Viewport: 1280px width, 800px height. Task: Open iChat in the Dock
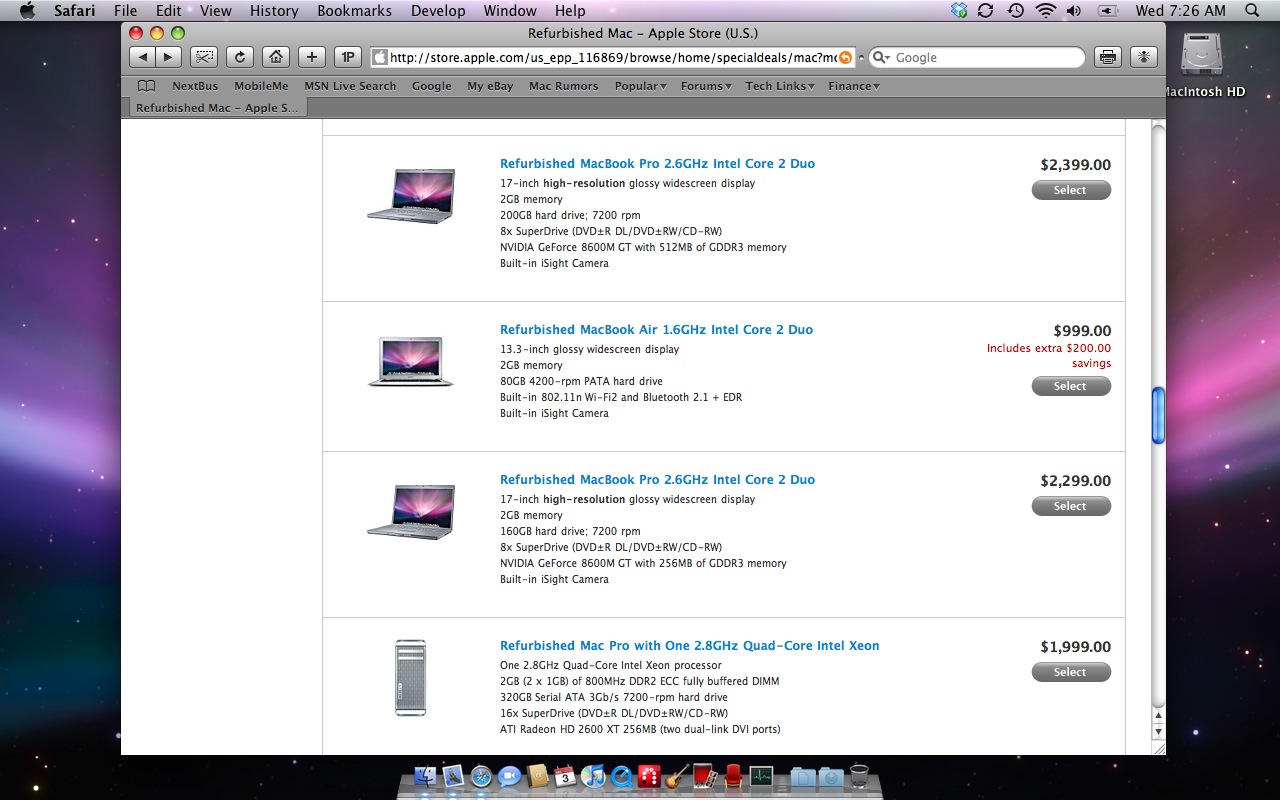(x=509, y=776)
